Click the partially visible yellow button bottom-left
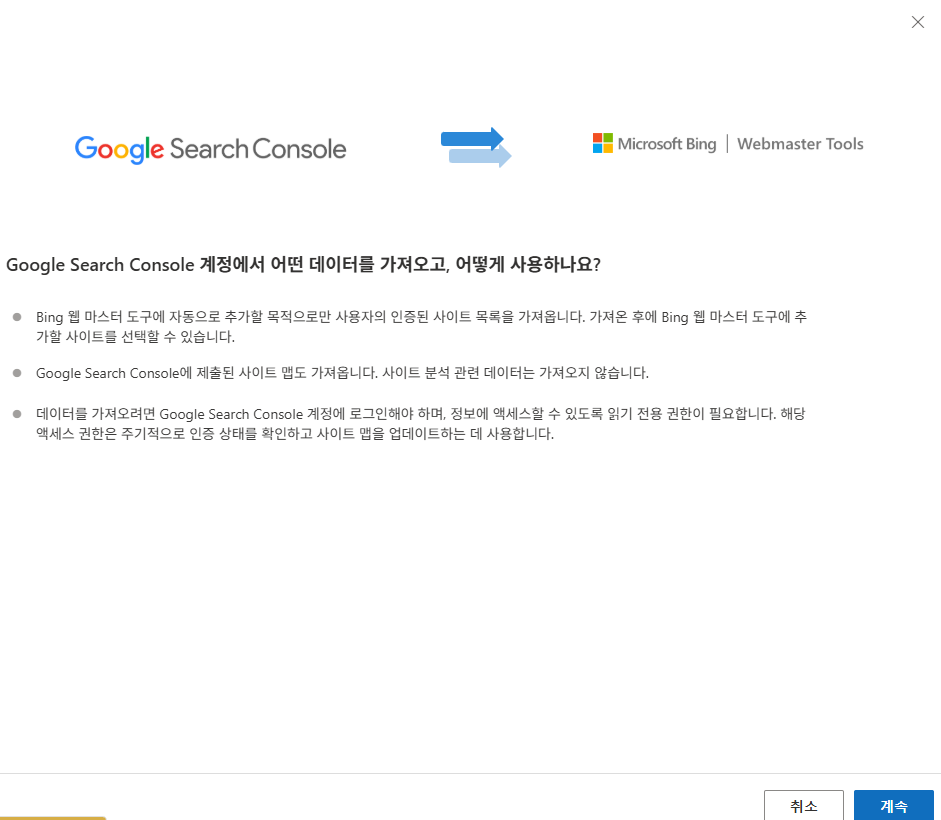This screenshot has height=820, width=941. (x=54, y=816)
